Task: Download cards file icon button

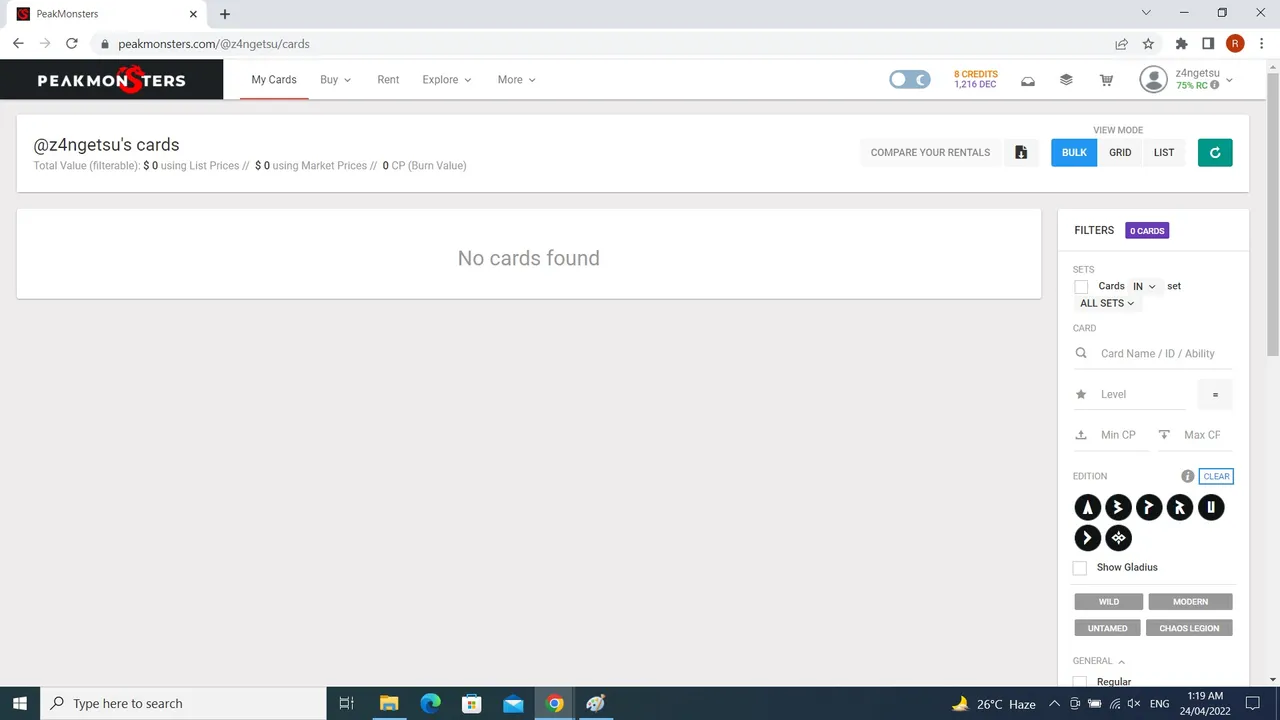Action: tap(1021, 152)
